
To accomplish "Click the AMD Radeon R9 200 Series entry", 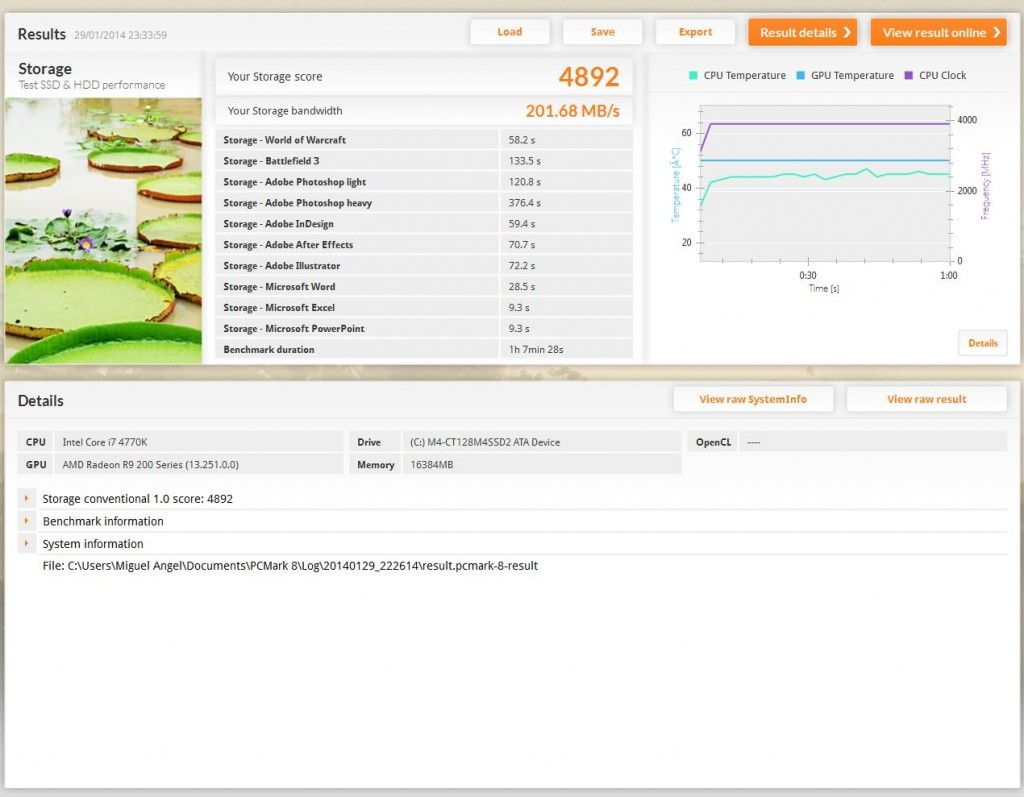I will (x=150, y=465).
